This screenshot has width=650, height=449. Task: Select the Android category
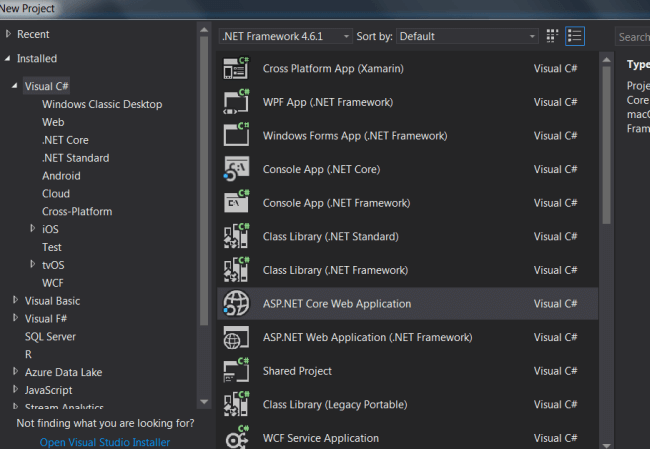click(x=61, y=176)
